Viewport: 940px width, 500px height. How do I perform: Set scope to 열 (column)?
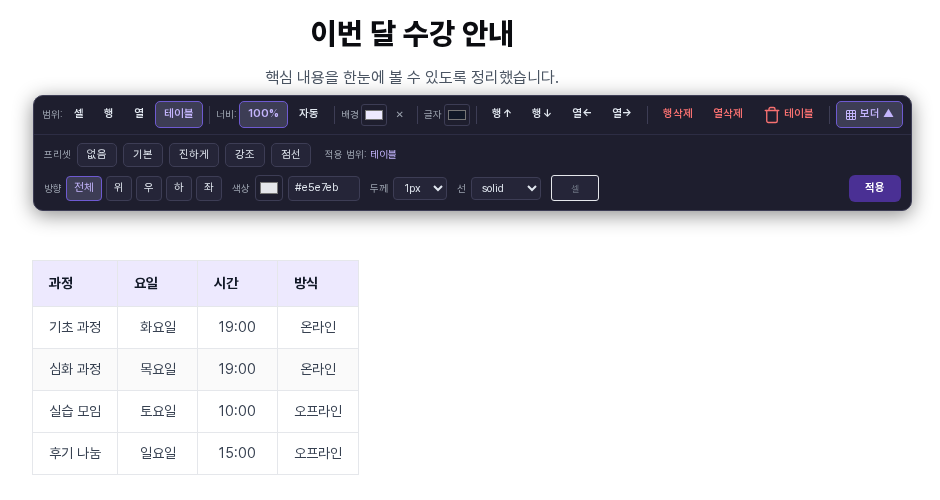(139, 114)
